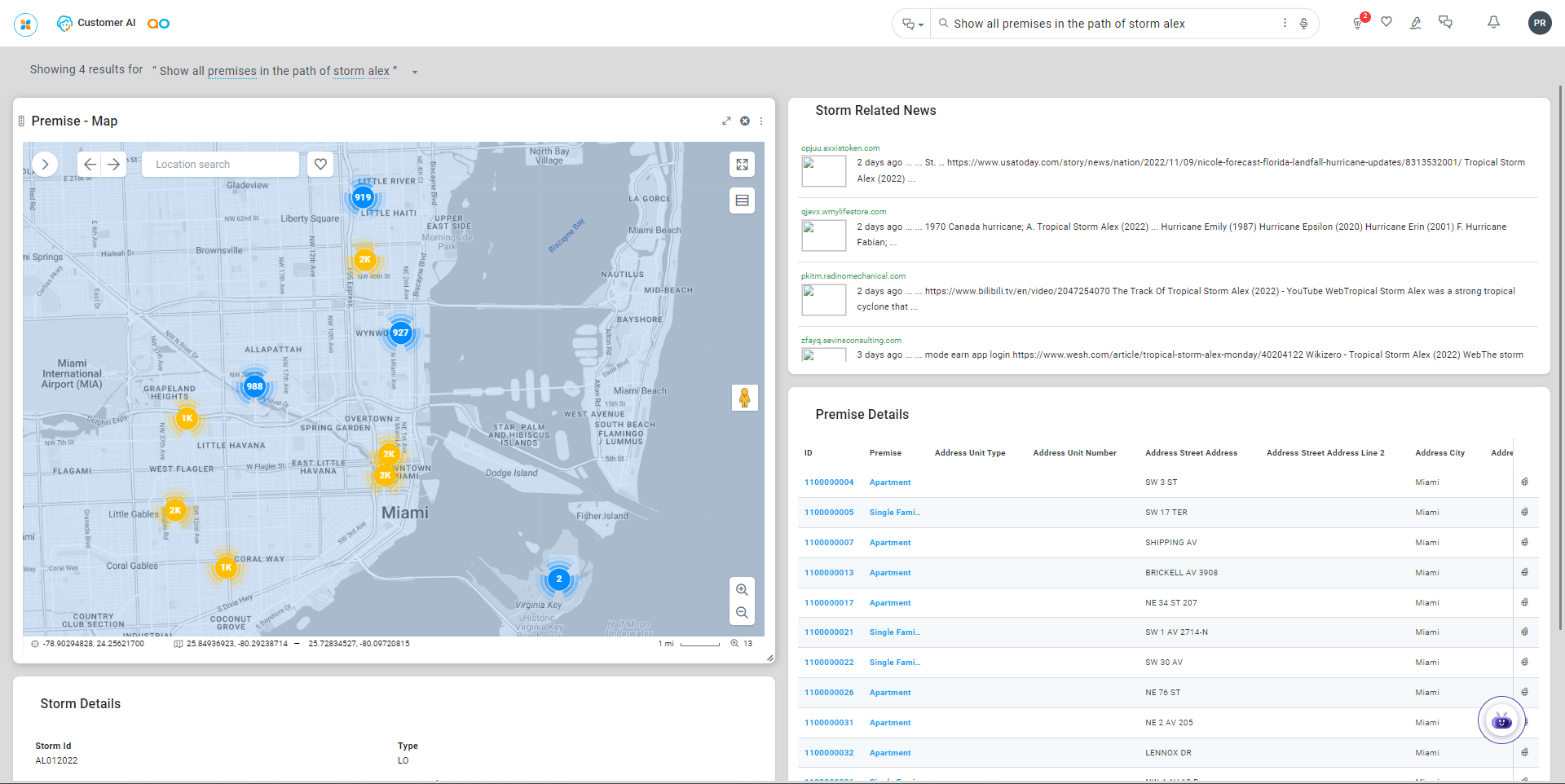Image resolution: width=1565 pixels, height=784 pixels.
Task: Zoom in on the map
Action: click(x=742, y=589)
